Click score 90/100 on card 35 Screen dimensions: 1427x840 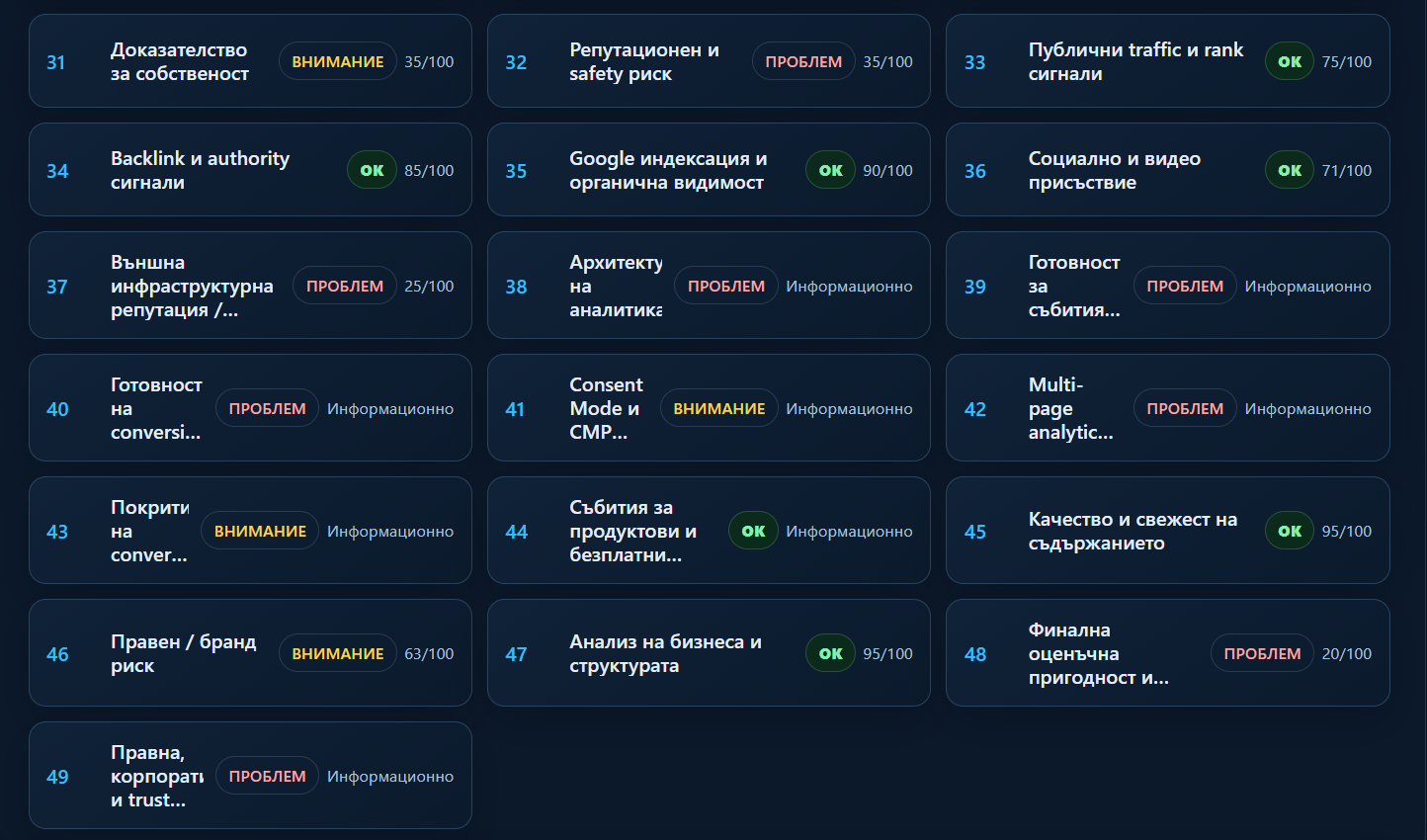click(x=887, y=170)
